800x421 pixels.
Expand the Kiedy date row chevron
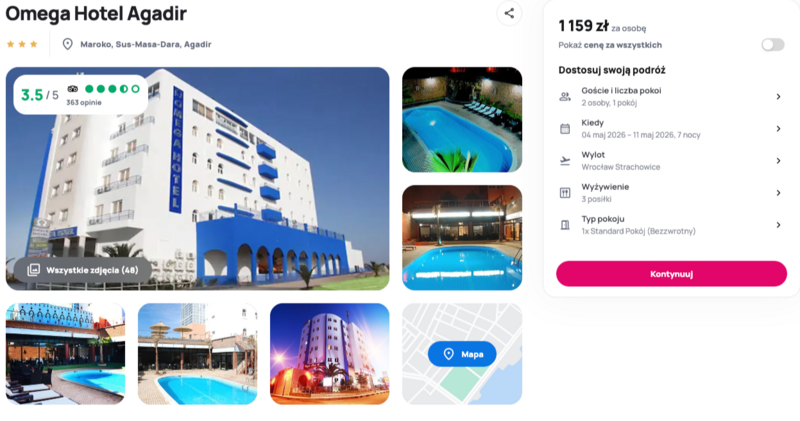(x=778, y=129)
